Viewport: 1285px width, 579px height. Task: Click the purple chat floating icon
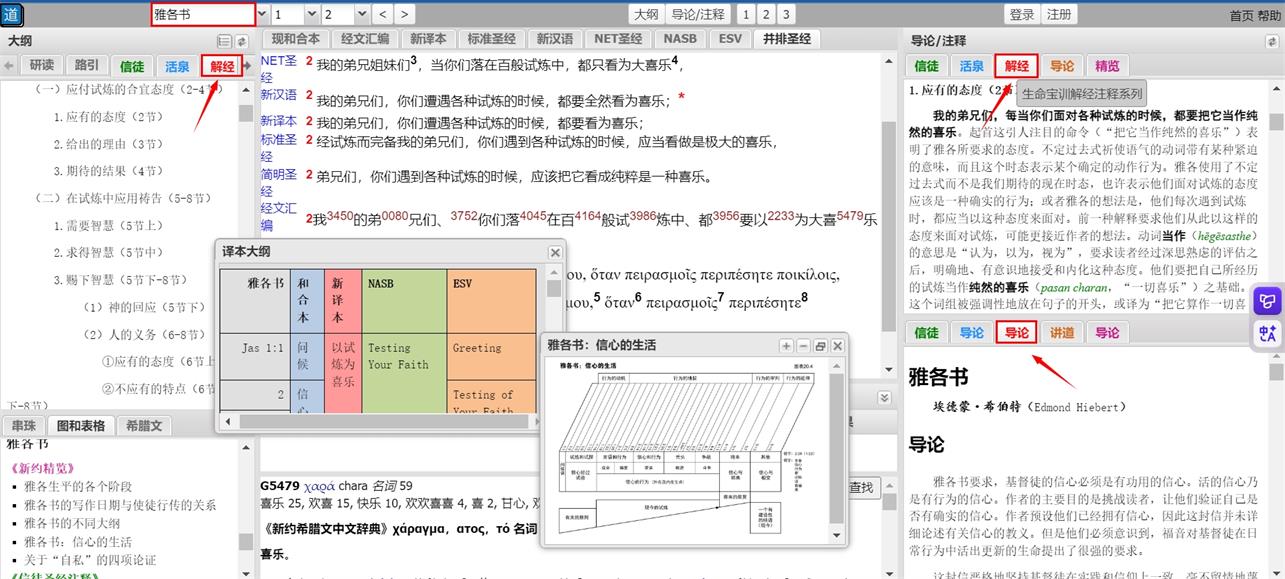pos(1268,301)
